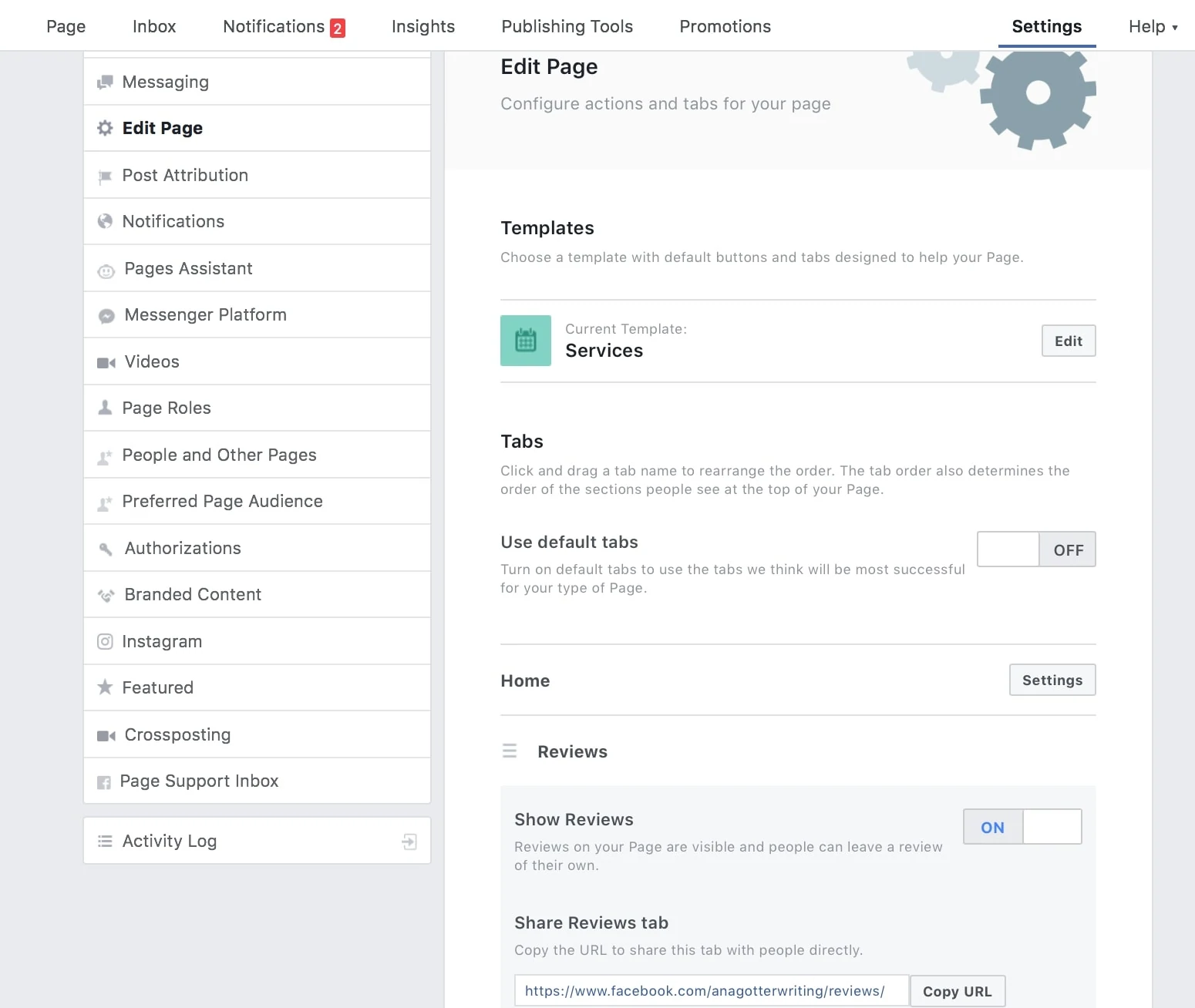Click the Featured star icon

click(x=105, y=687)
